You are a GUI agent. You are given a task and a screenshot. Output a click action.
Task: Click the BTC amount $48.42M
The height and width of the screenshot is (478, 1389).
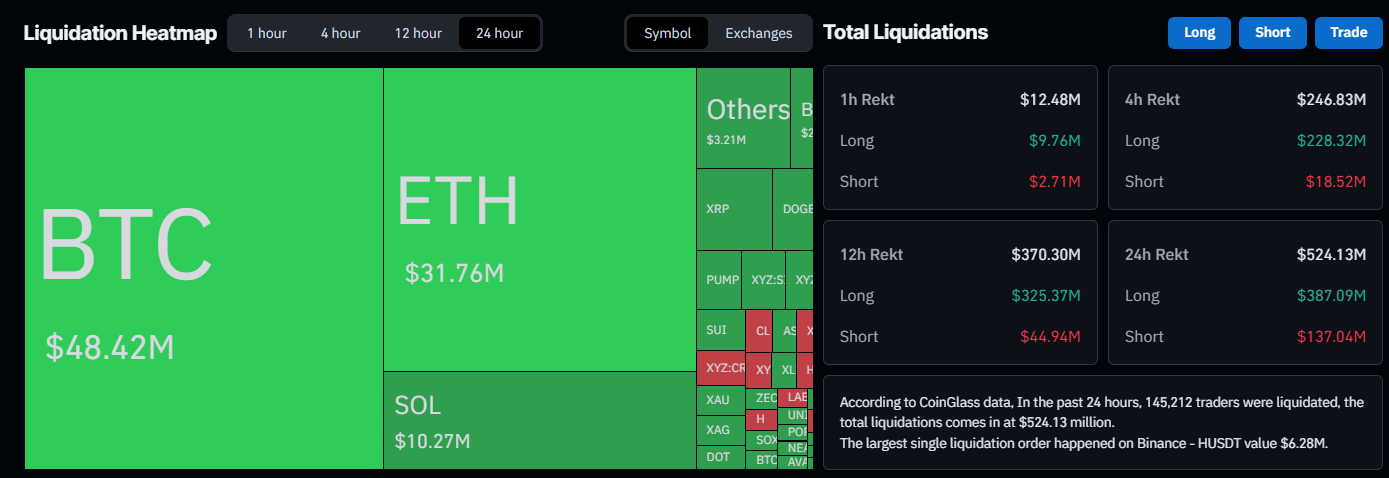pyautogui.click(x=110, y=348)
